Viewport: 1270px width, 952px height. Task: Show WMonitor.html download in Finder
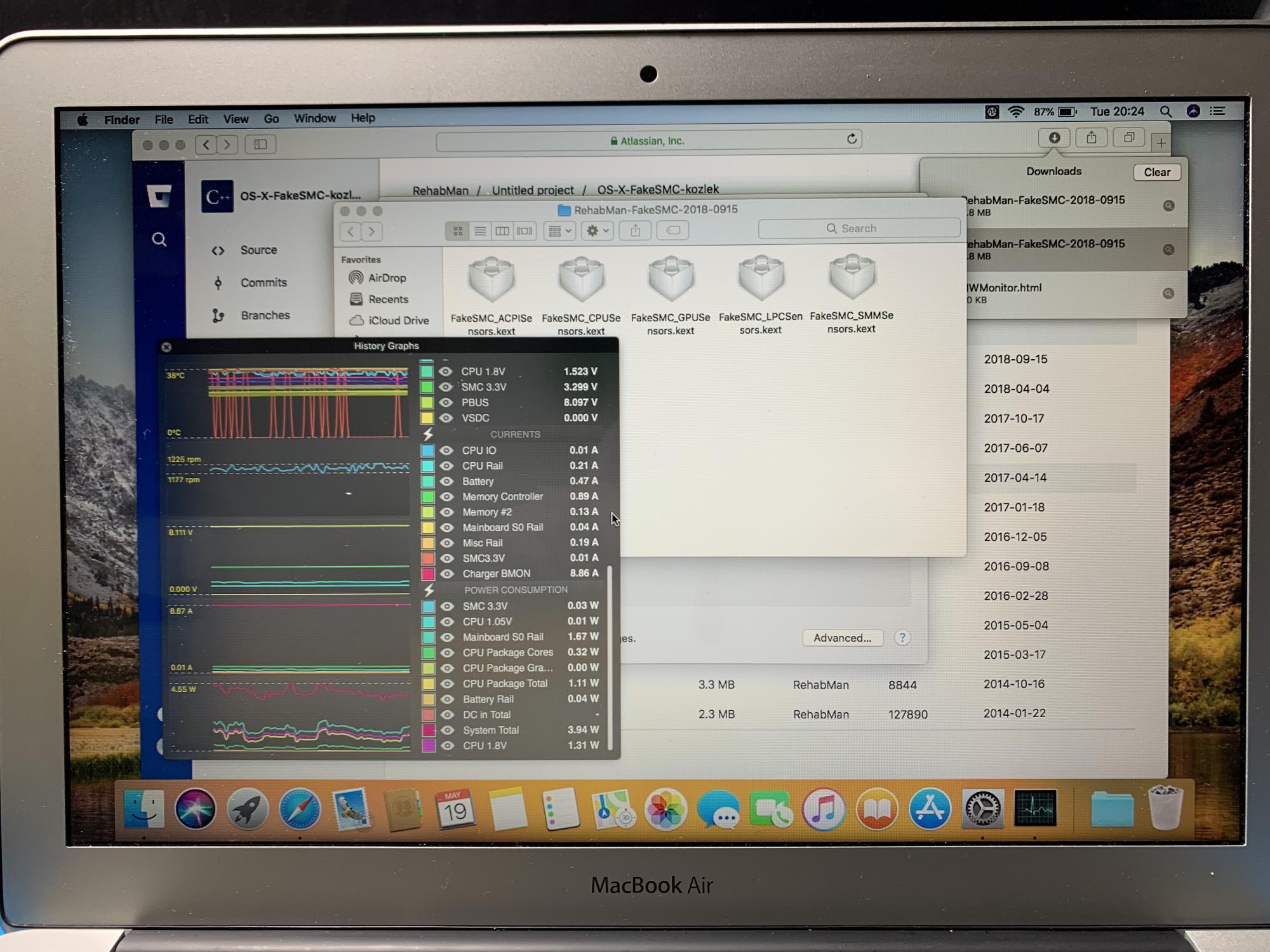[1168, 293]
